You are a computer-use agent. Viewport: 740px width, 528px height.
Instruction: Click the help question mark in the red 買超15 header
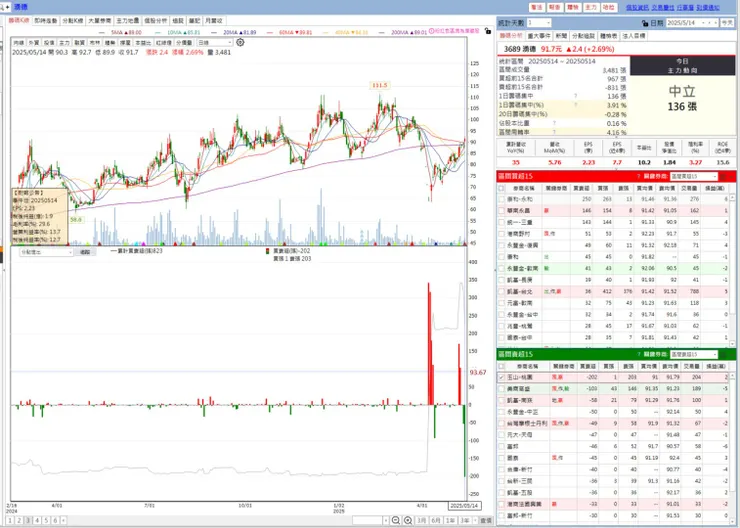639,176
